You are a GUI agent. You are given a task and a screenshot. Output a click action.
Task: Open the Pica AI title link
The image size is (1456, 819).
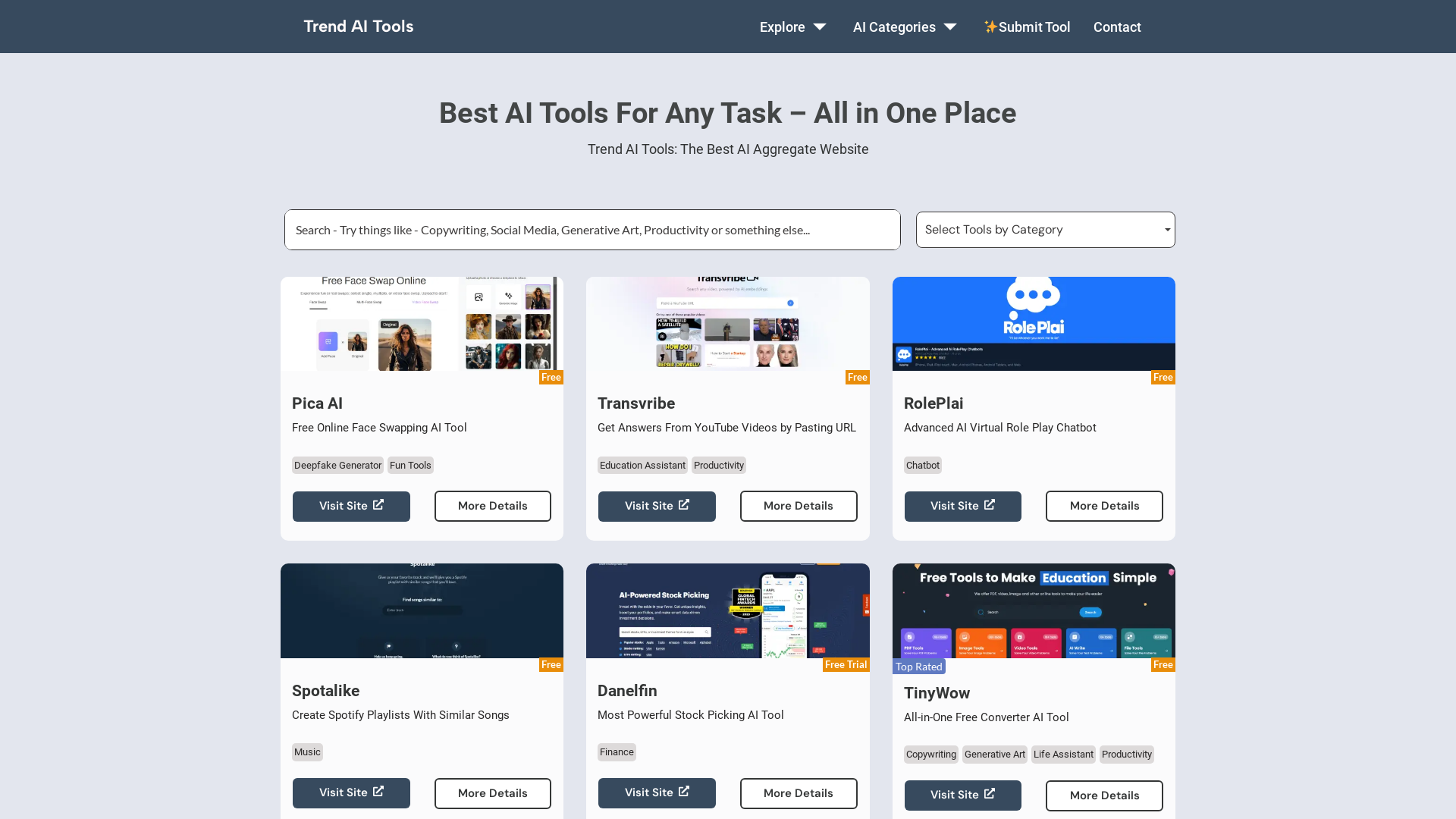tap(317, 403)
